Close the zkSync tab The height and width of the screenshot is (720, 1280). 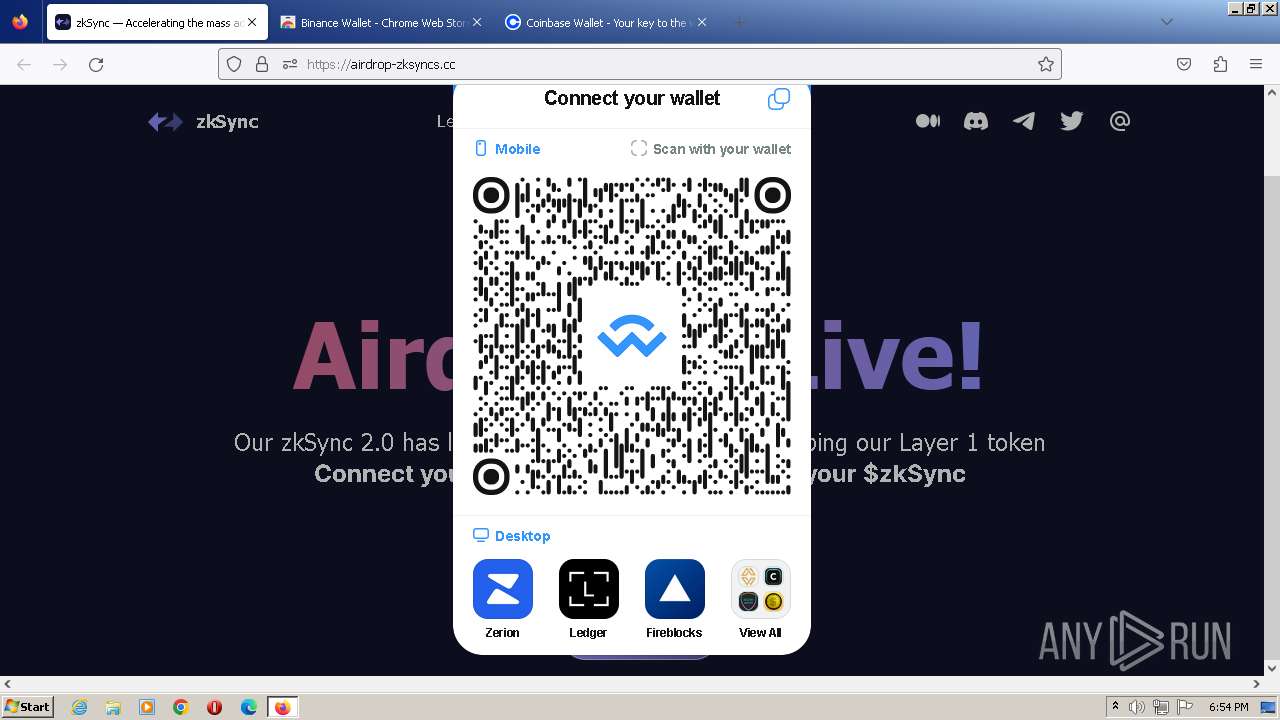(252, 22)
